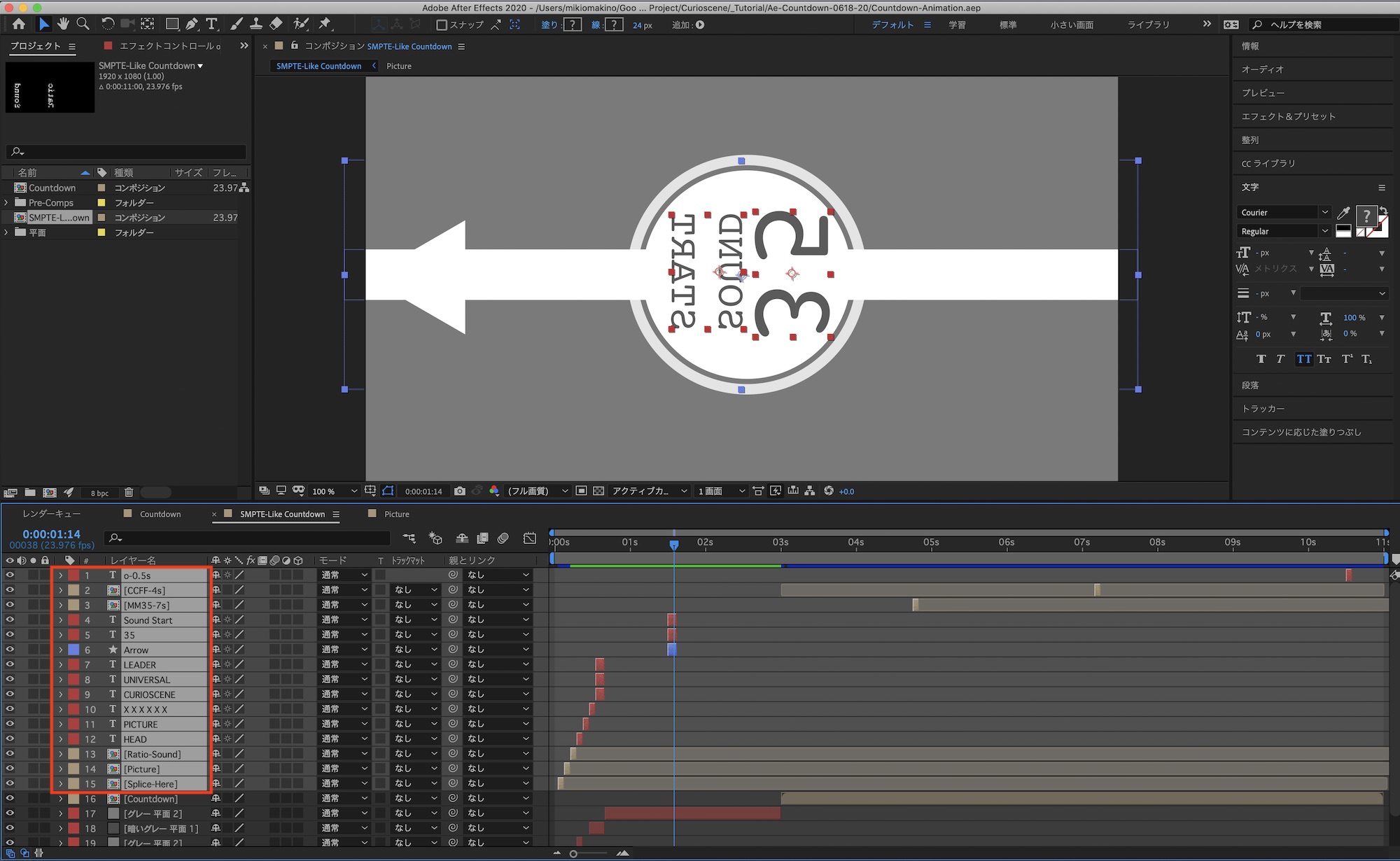Click the snapshot camera icon in viewer

(459, 491)
